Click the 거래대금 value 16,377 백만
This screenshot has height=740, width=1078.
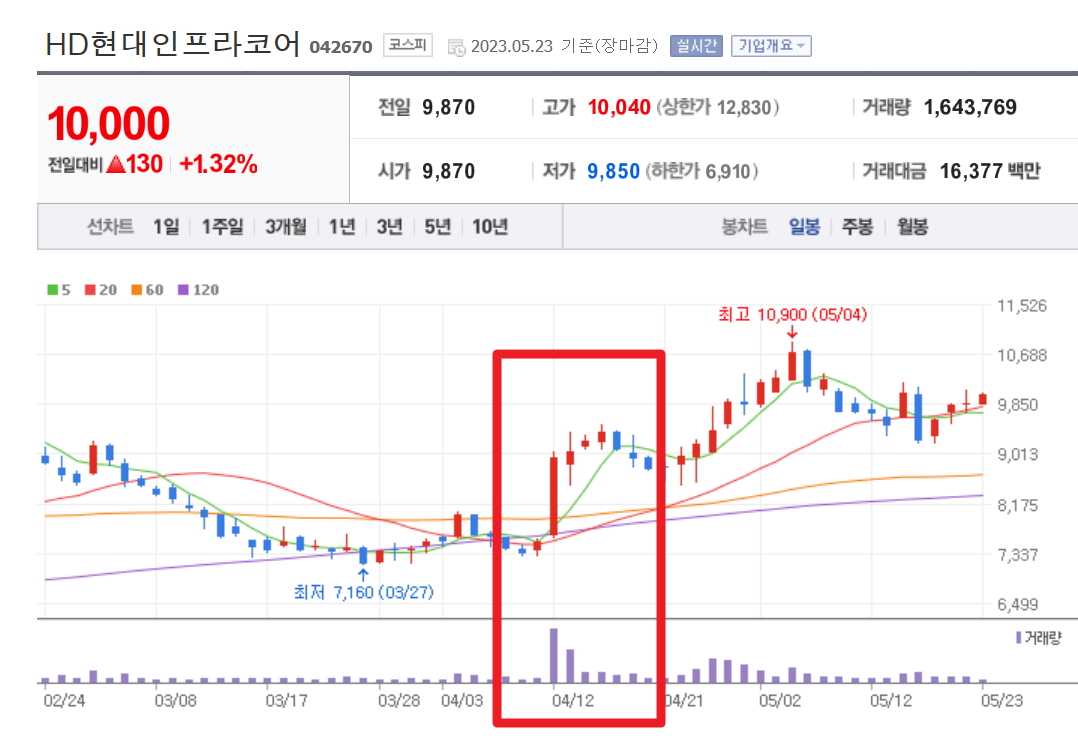point(990,171)
